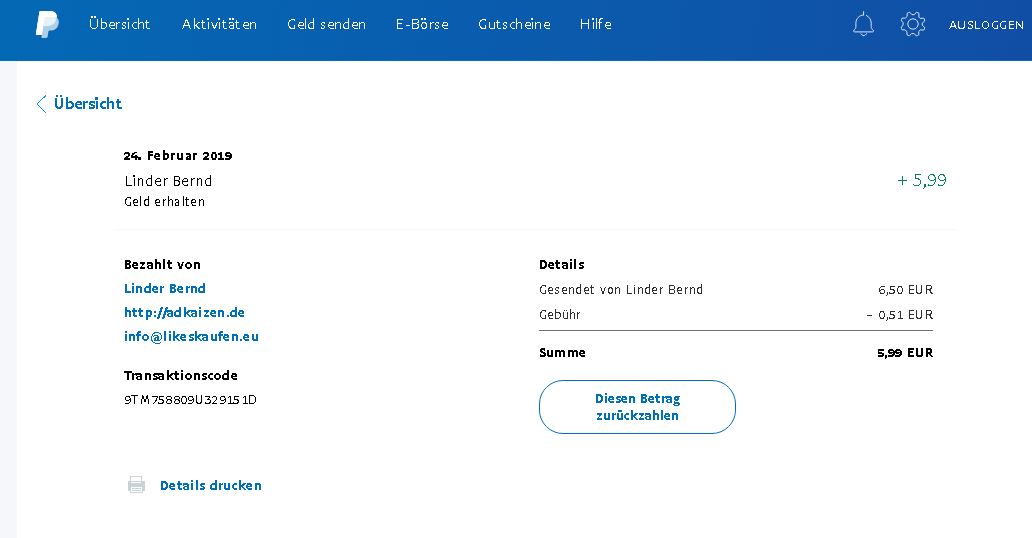This screenshot has width=1032, height=538.
Task: Log out using AUSLOGGEN
Action: pyautogui.click(x=985, y=25)
